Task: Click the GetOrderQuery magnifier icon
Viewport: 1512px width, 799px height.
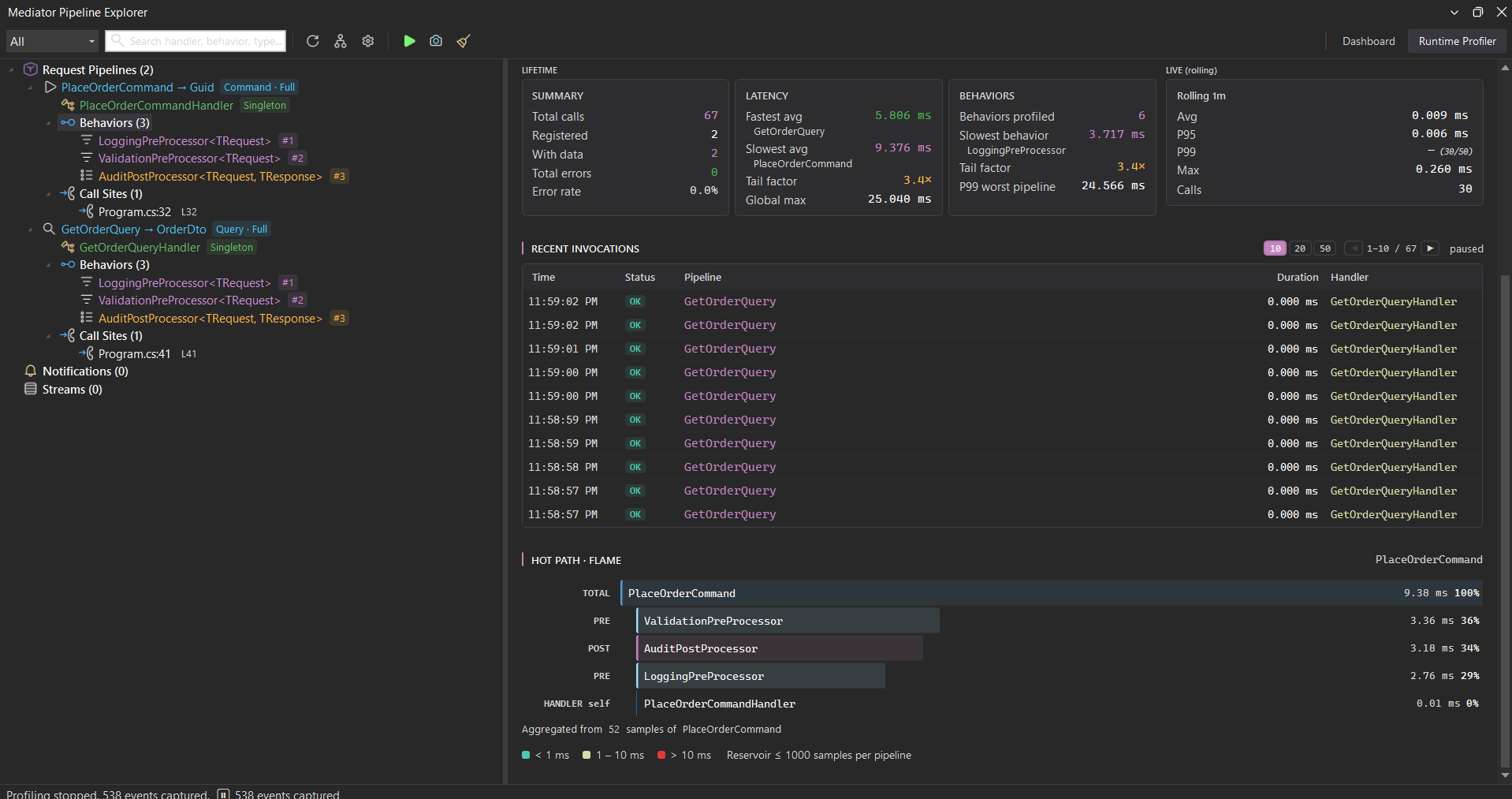Action: pos(49,229)
